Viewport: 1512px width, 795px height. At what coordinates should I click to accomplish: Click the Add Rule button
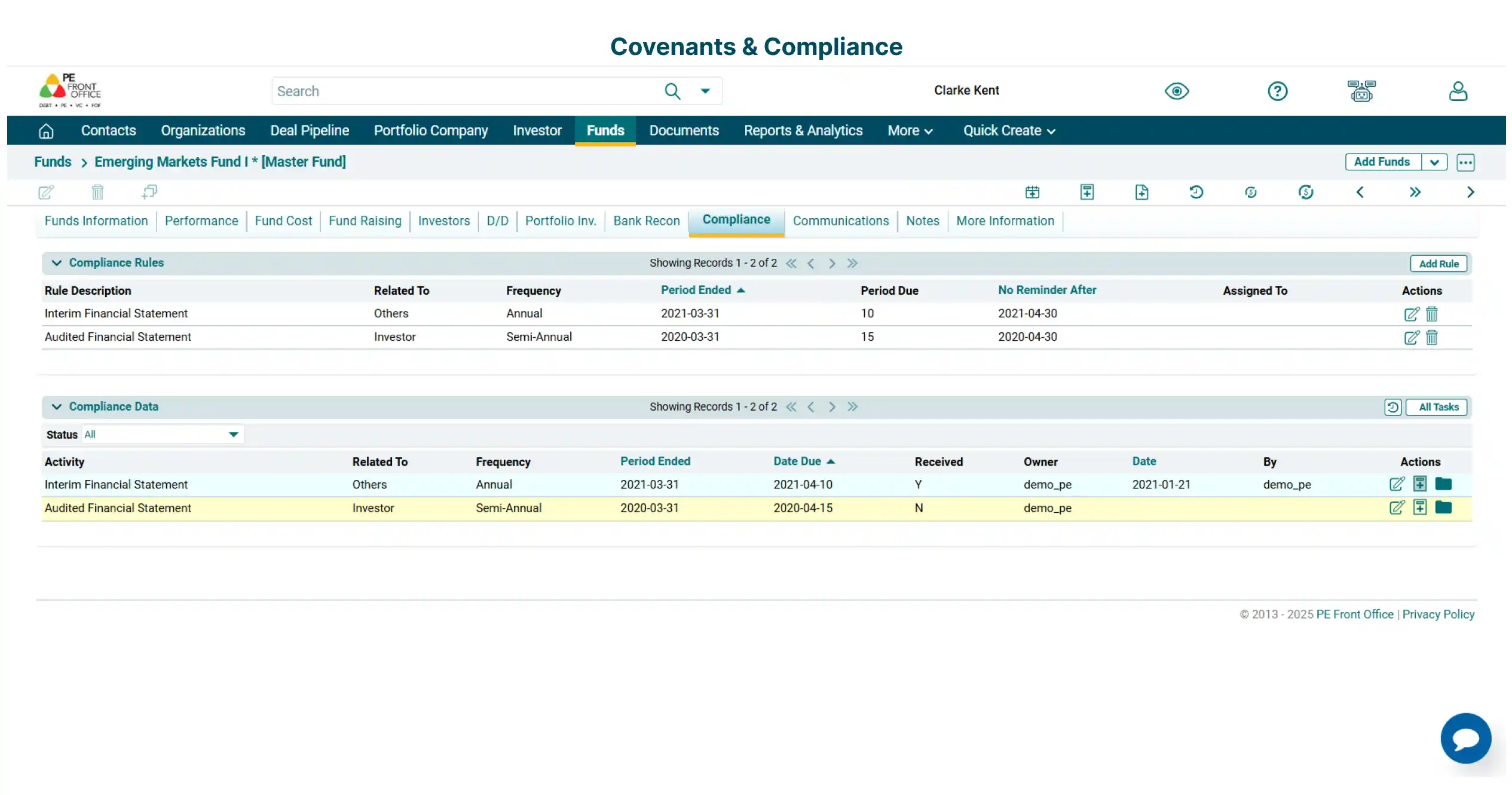coord(1438,264)
